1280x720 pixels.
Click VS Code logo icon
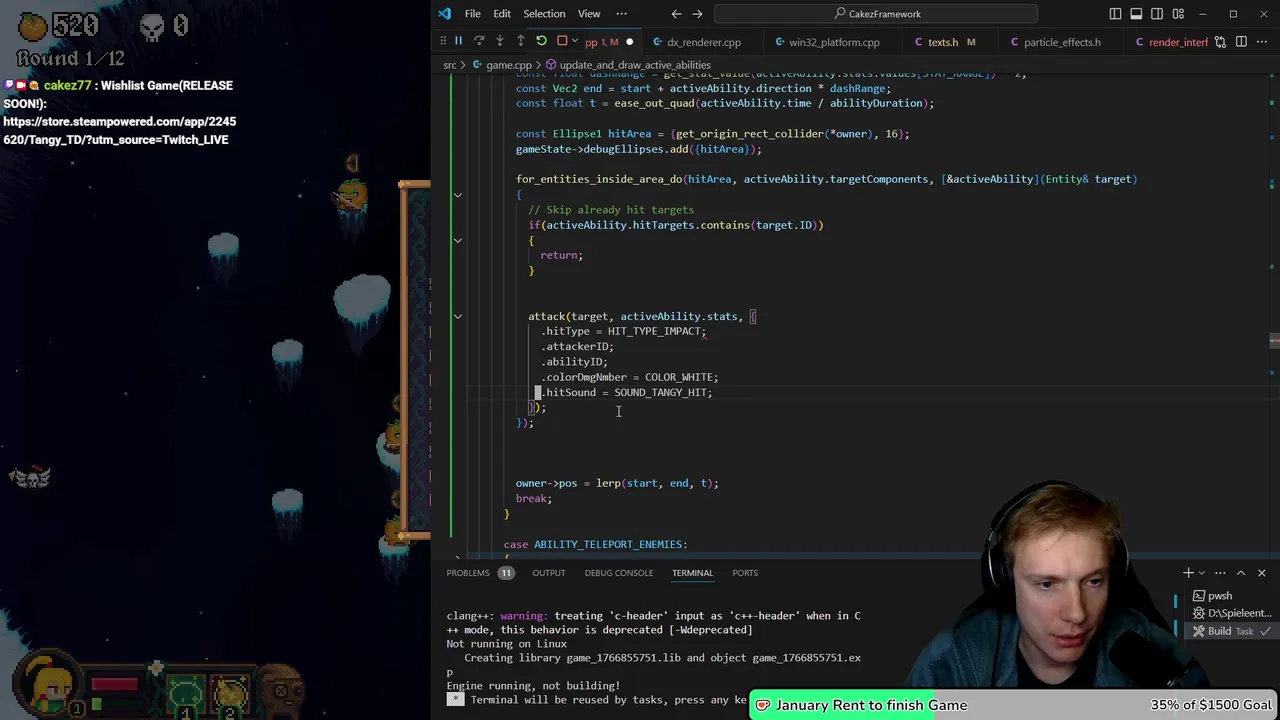[x=445, y=14]
